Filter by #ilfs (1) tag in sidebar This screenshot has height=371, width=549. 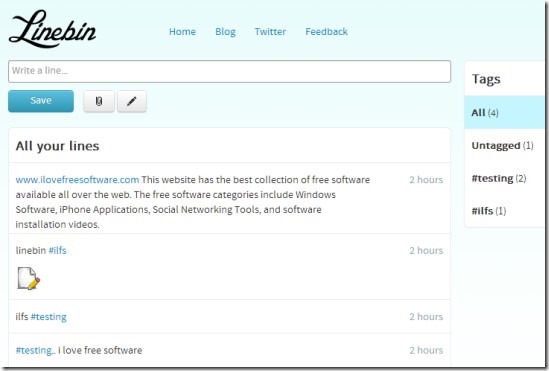click(x=504, y=211)
